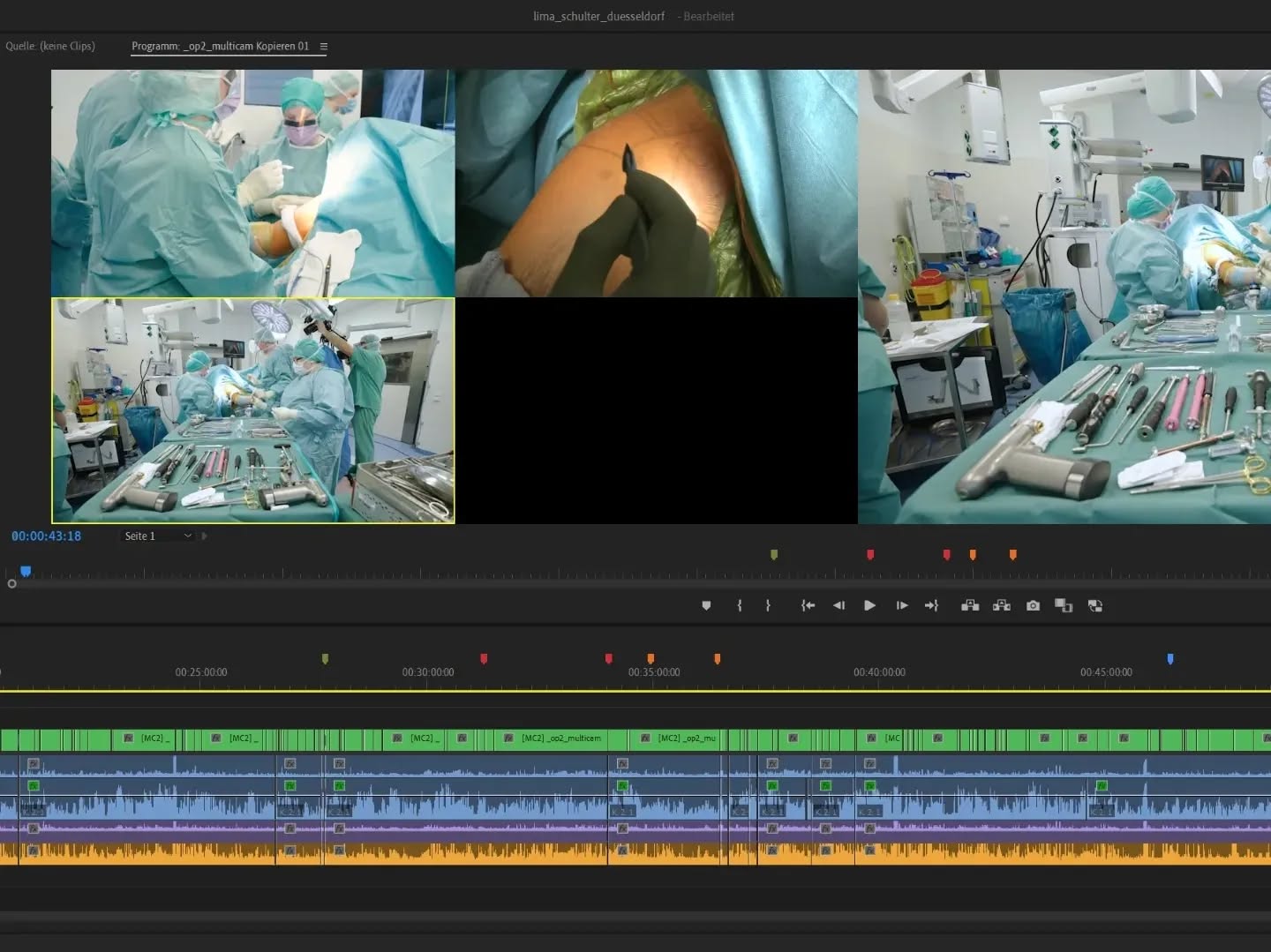Click the zoom scroll bar handle circle under the monitor ruler
The image size is (1271, 952).
point(11,584)
